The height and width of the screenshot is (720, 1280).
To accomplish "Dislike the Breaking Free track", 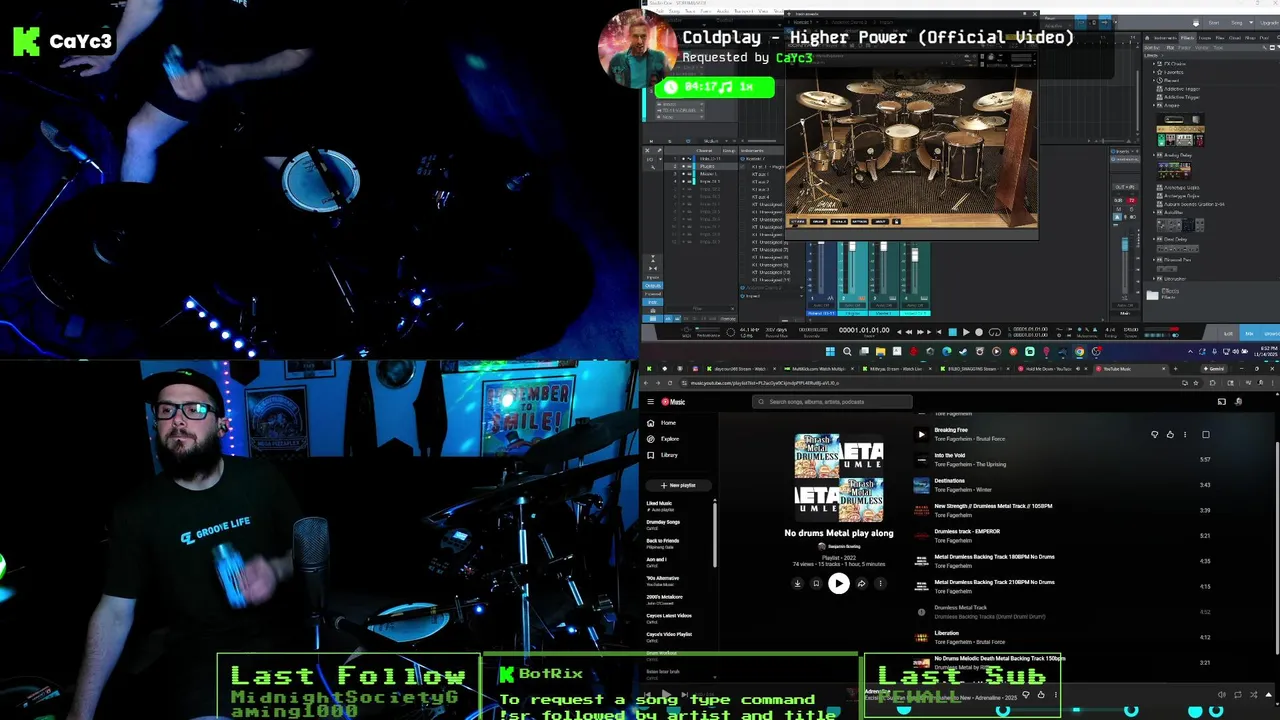I will [1155, 434].
